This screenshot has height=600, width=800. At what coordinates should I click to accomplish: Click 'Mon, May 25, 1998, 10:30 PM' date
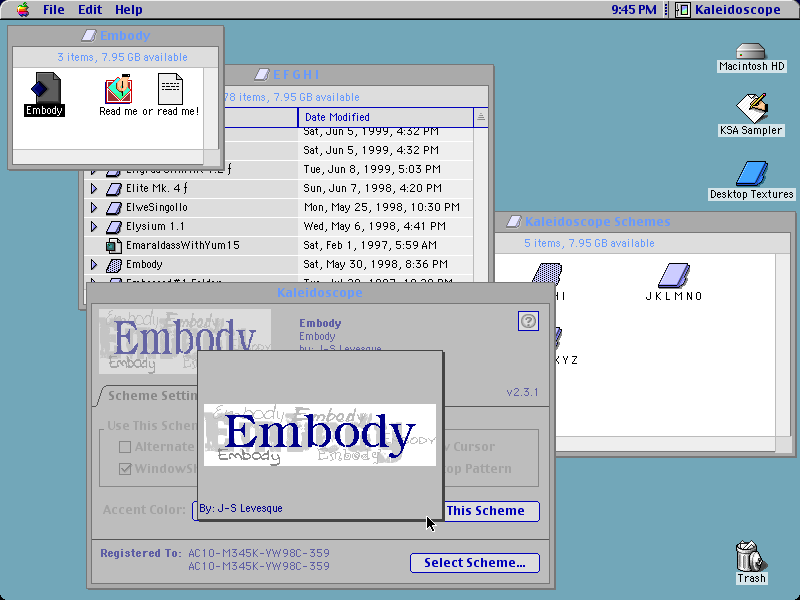(x=382, y=207)
